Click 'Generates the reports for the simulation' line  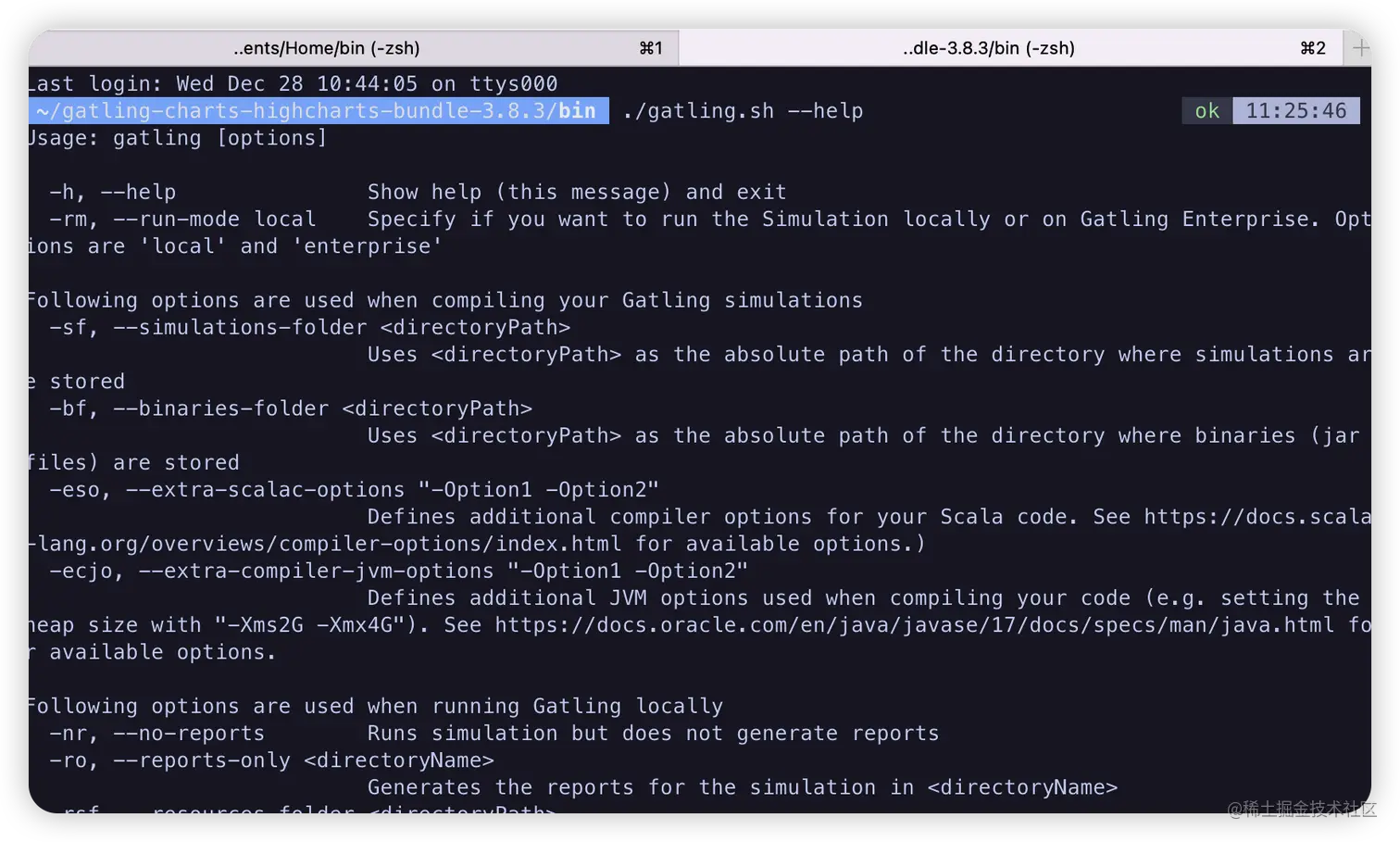[x=743, y=787]
